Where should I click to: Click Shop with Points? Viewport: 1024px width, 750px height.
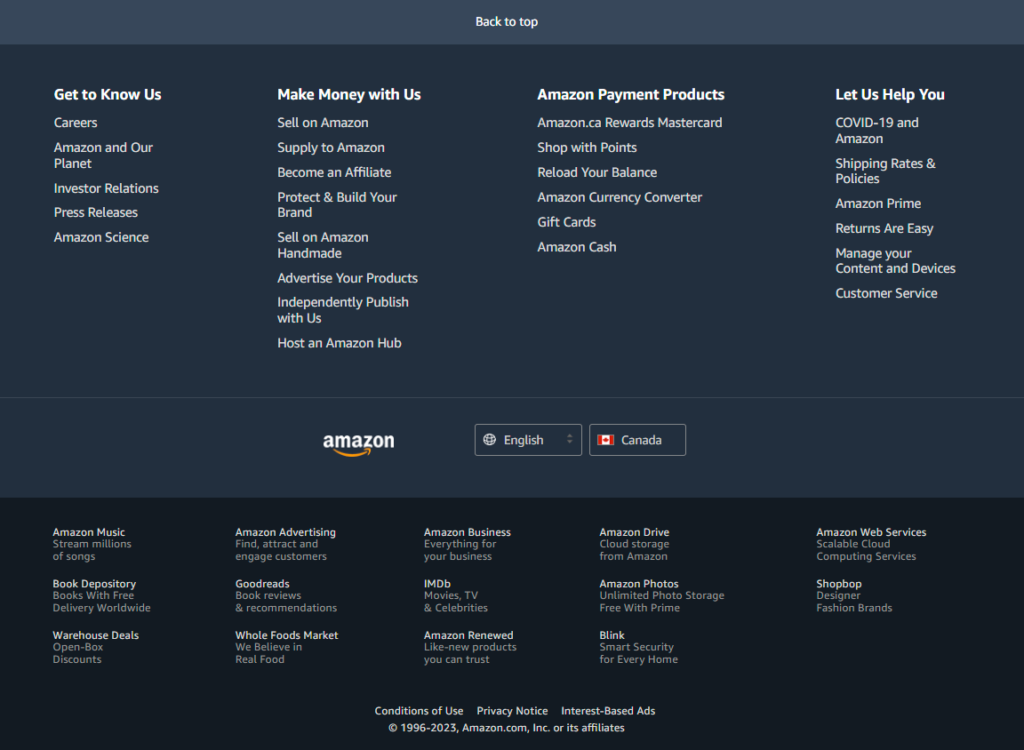point(587,148)
